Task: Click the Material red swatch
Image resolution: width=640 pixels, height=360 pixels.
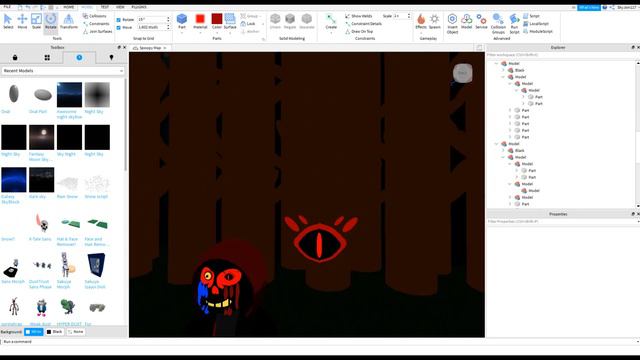Action: [200, 19]
